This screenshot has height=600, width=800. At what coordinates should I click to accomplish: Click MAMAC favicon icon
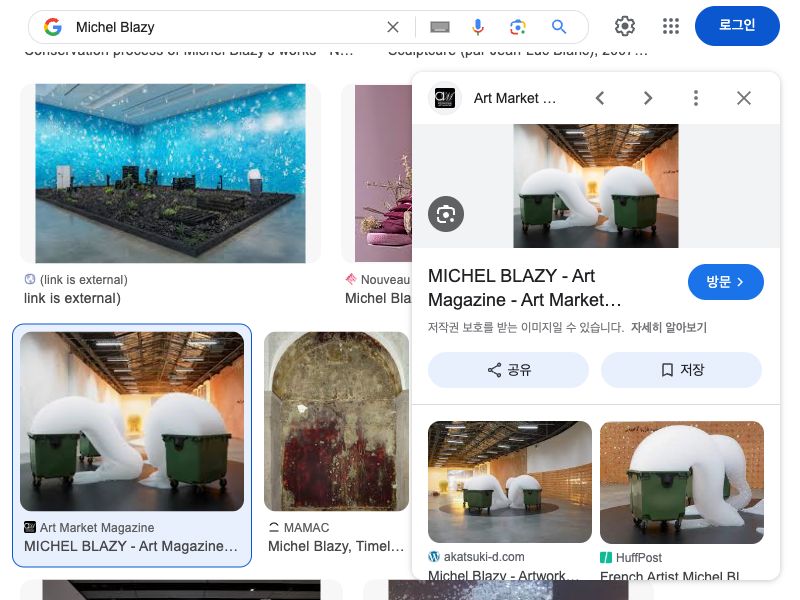click(274, 527)
